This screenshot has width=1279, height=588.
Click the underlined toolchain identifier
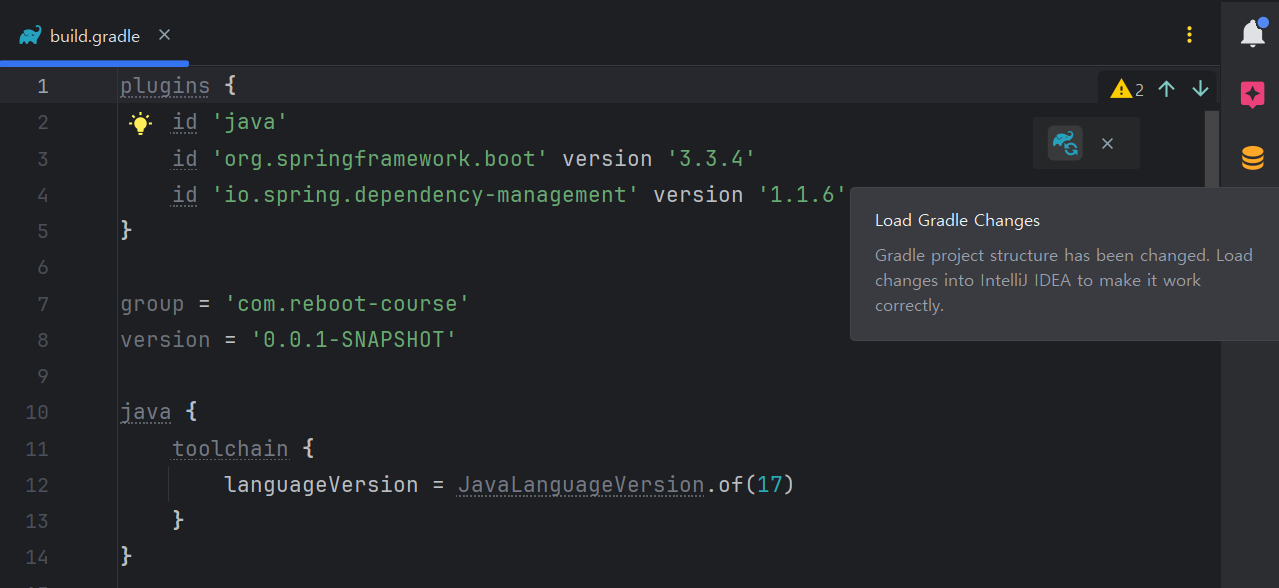point(230,448)
